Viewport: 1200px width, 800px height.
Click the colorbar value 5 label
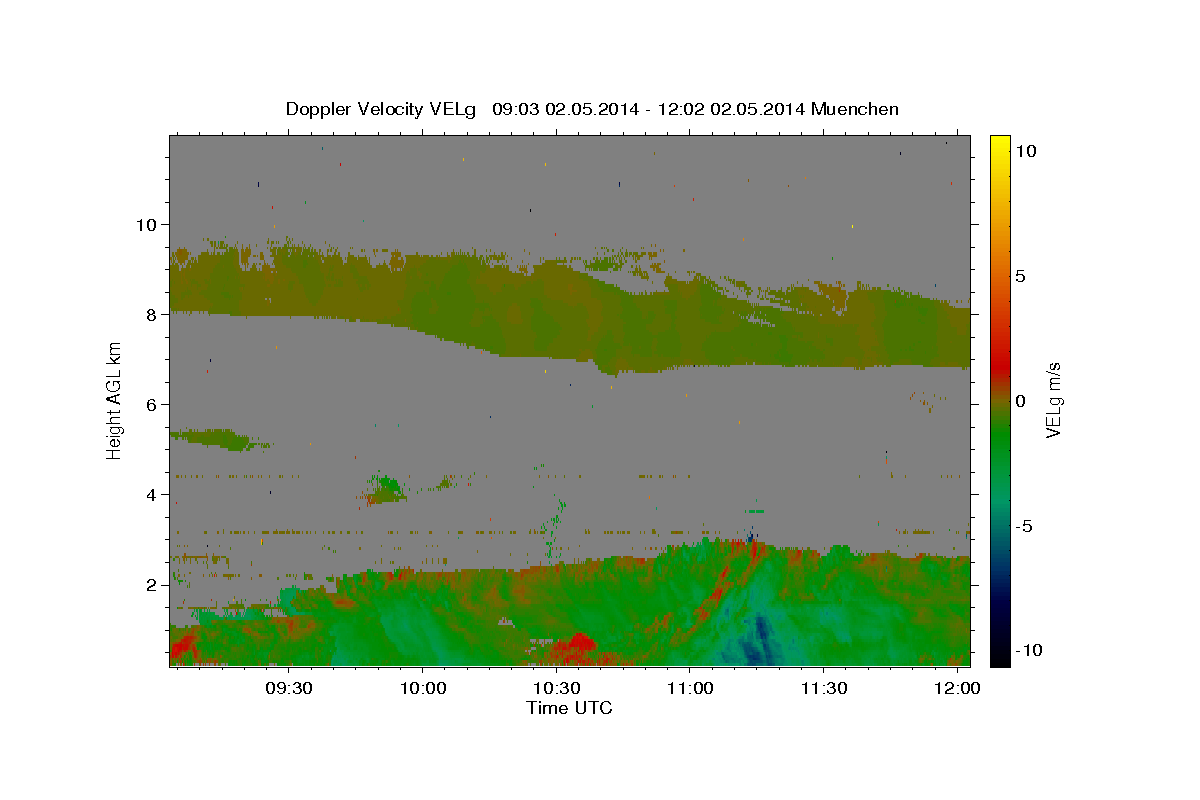tap(1020, 276)
